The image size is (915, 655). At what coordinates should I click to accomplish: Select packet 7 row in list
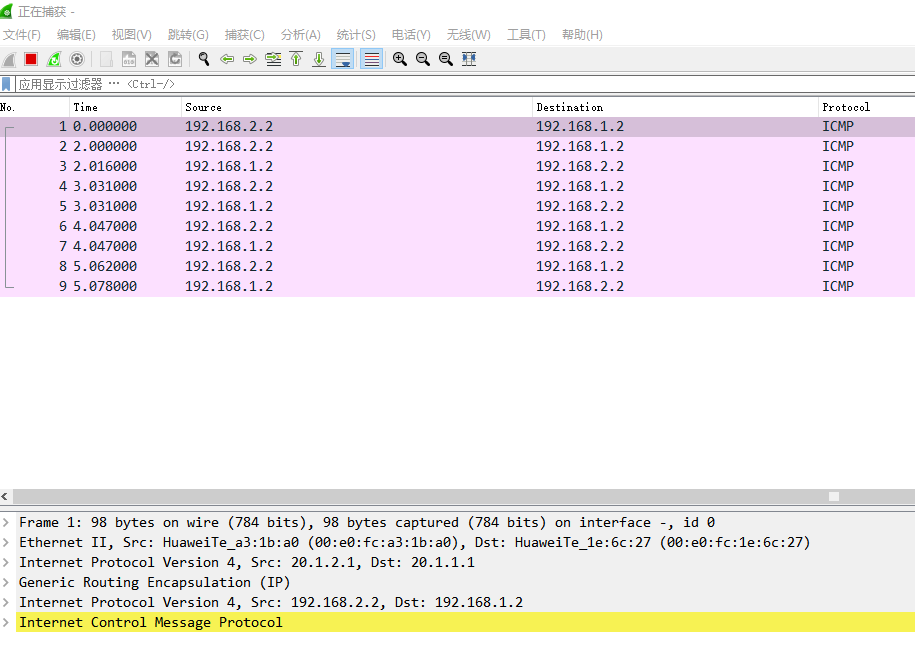[458, 246]
